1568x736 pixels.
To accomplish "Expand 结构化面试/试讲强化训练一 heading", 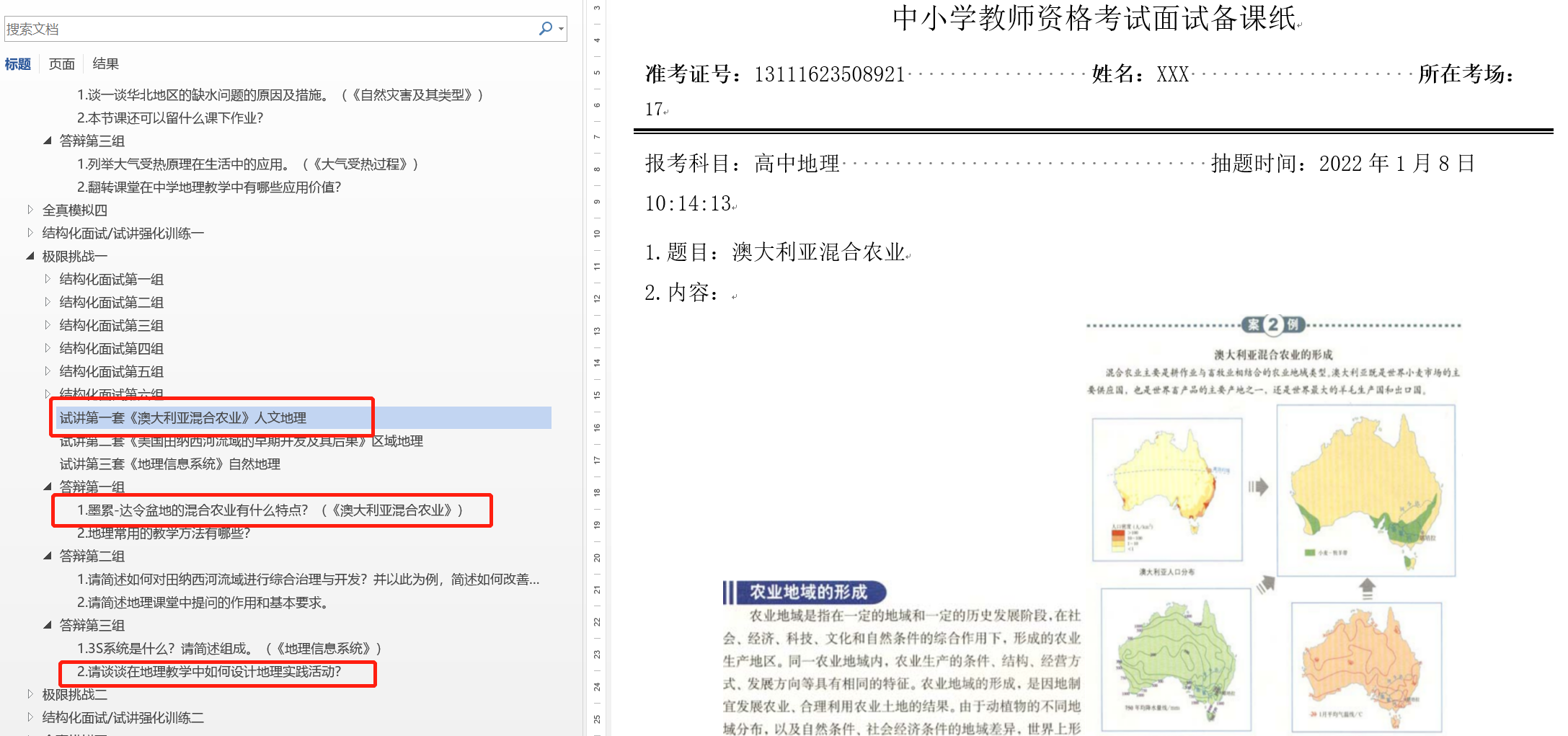I will tap(30, 233).
